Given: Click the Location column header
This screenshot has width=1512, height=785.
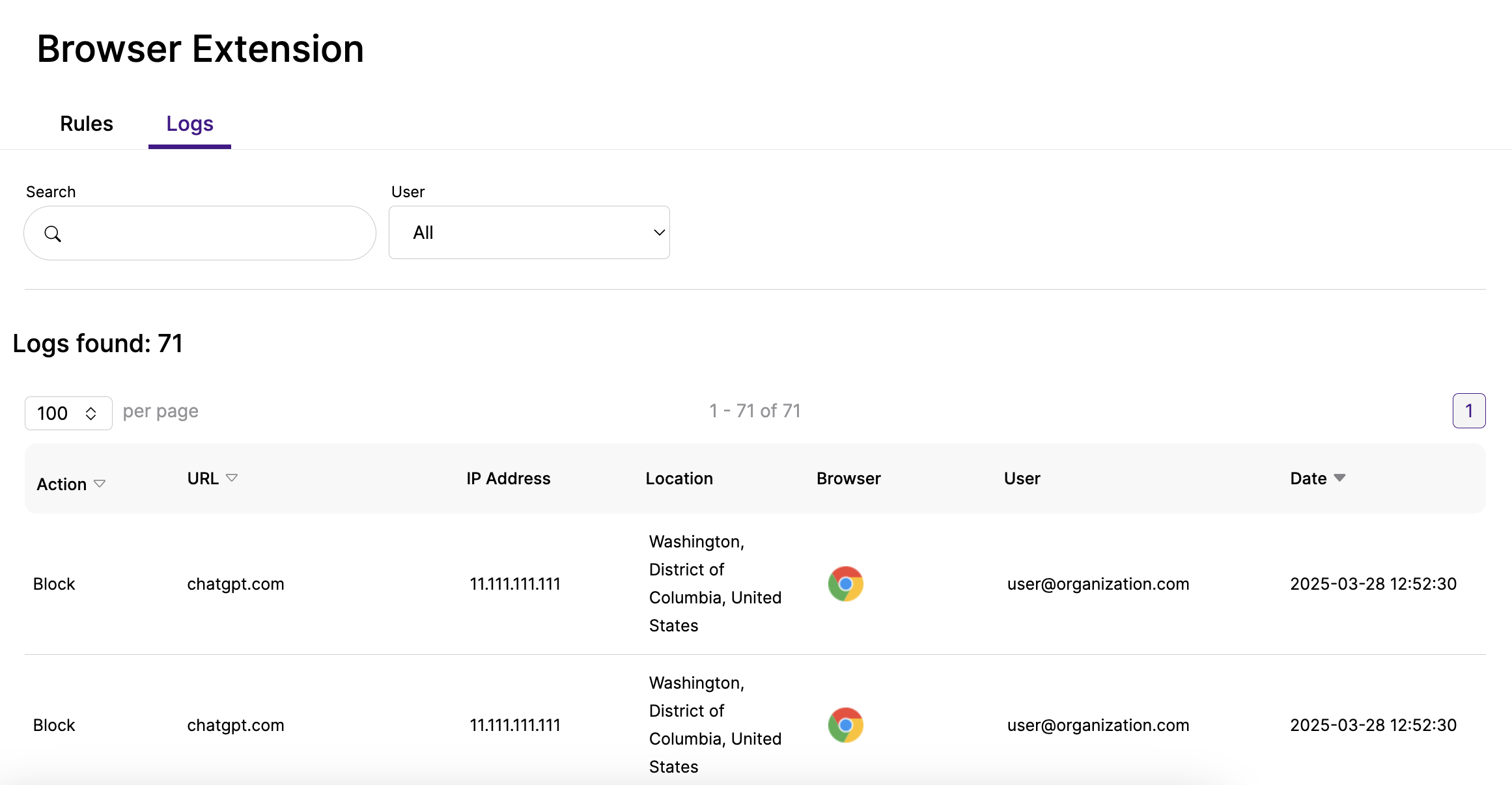Looking at the screenshot, I should (679, 478).
